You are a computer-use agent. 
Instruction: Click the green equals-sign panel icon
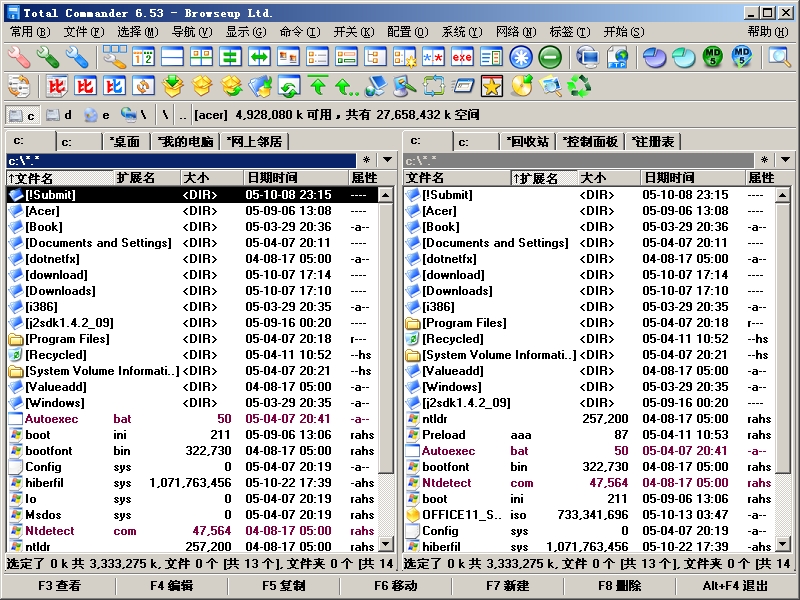(230, 57)
